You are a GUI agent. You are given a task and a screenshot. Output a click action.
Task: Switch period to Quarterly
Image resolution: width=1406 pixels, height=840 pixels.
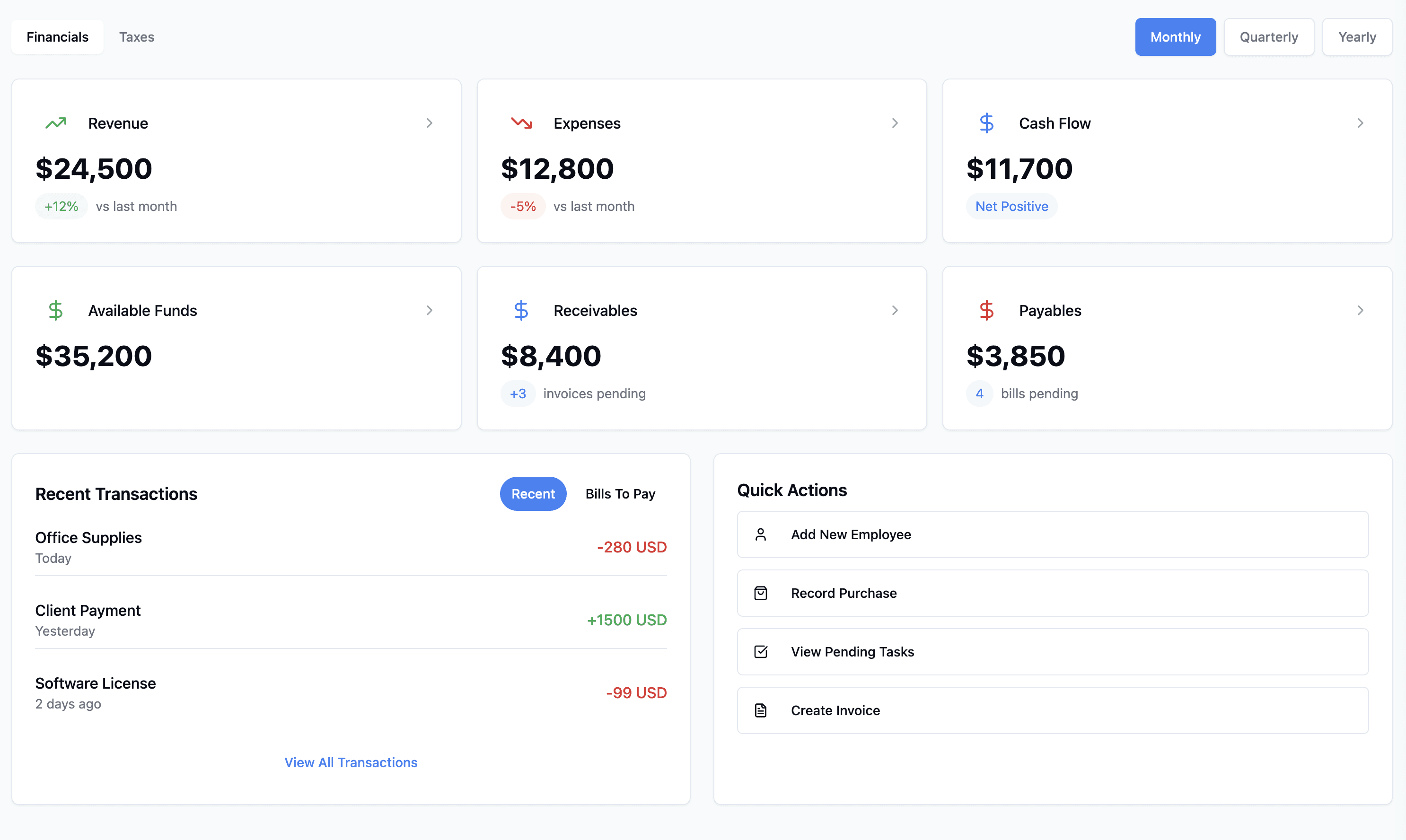tap(1268, 37)
